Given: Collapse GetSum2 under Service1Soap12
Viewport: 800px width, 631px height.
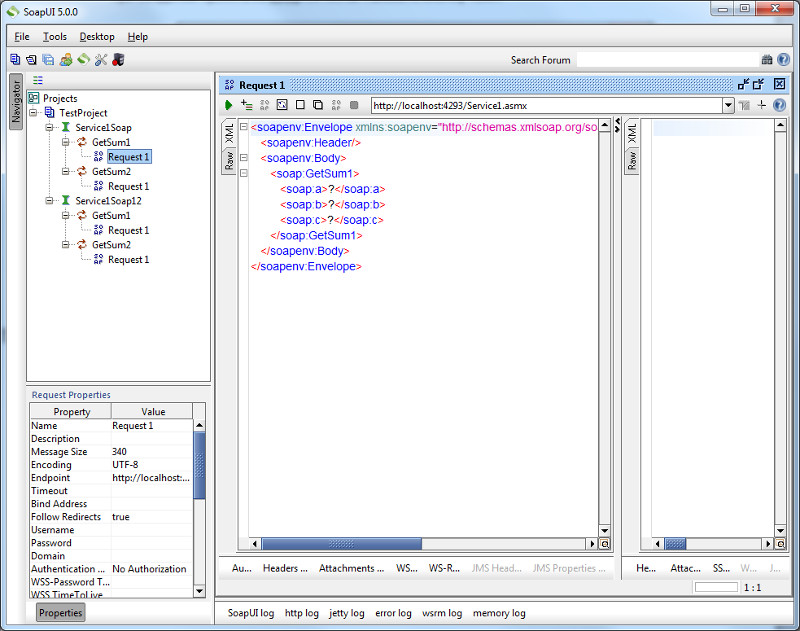Looking at the screenshot, I should point(66,245).
